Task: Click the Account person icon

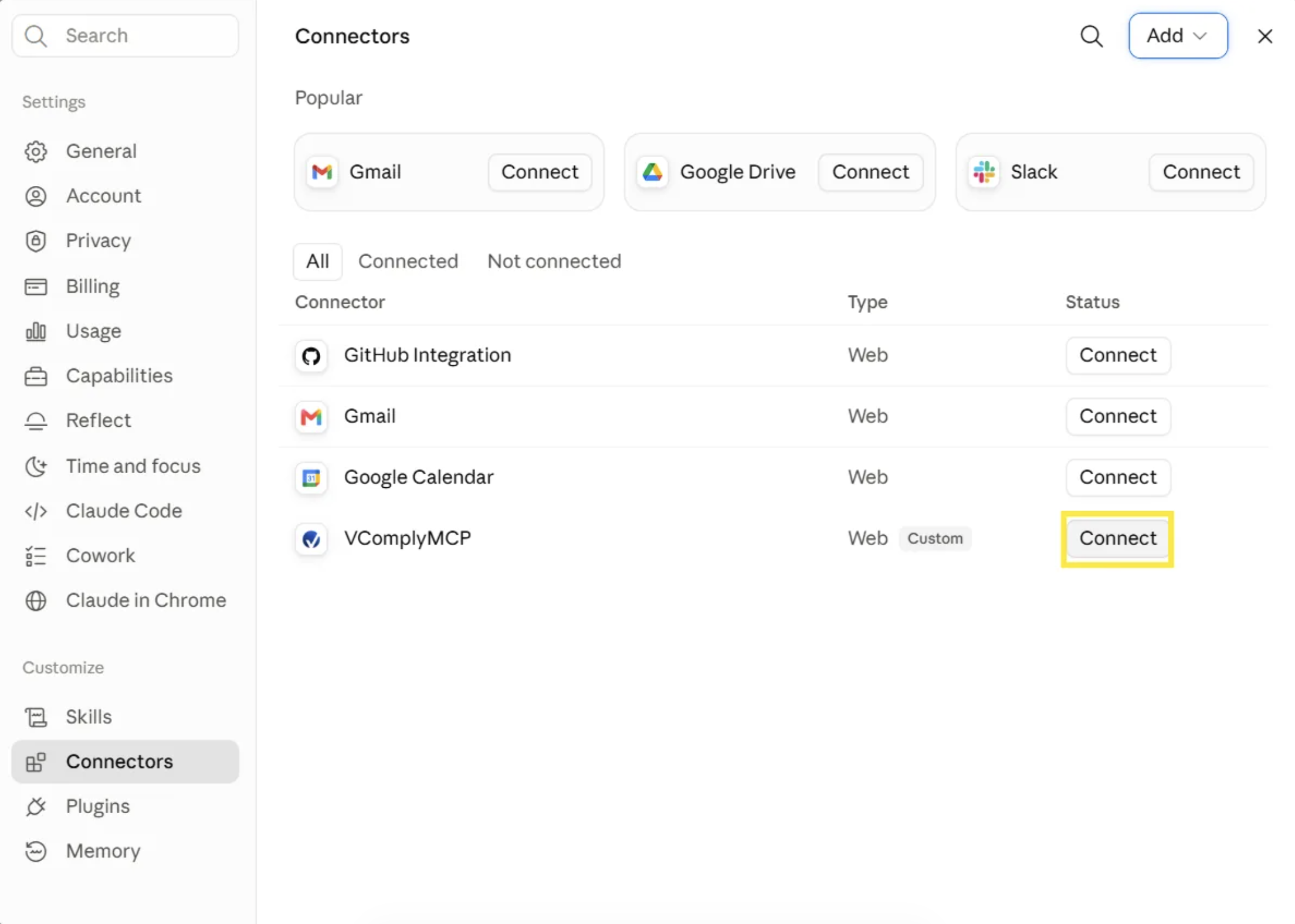Action: [36, 196]
